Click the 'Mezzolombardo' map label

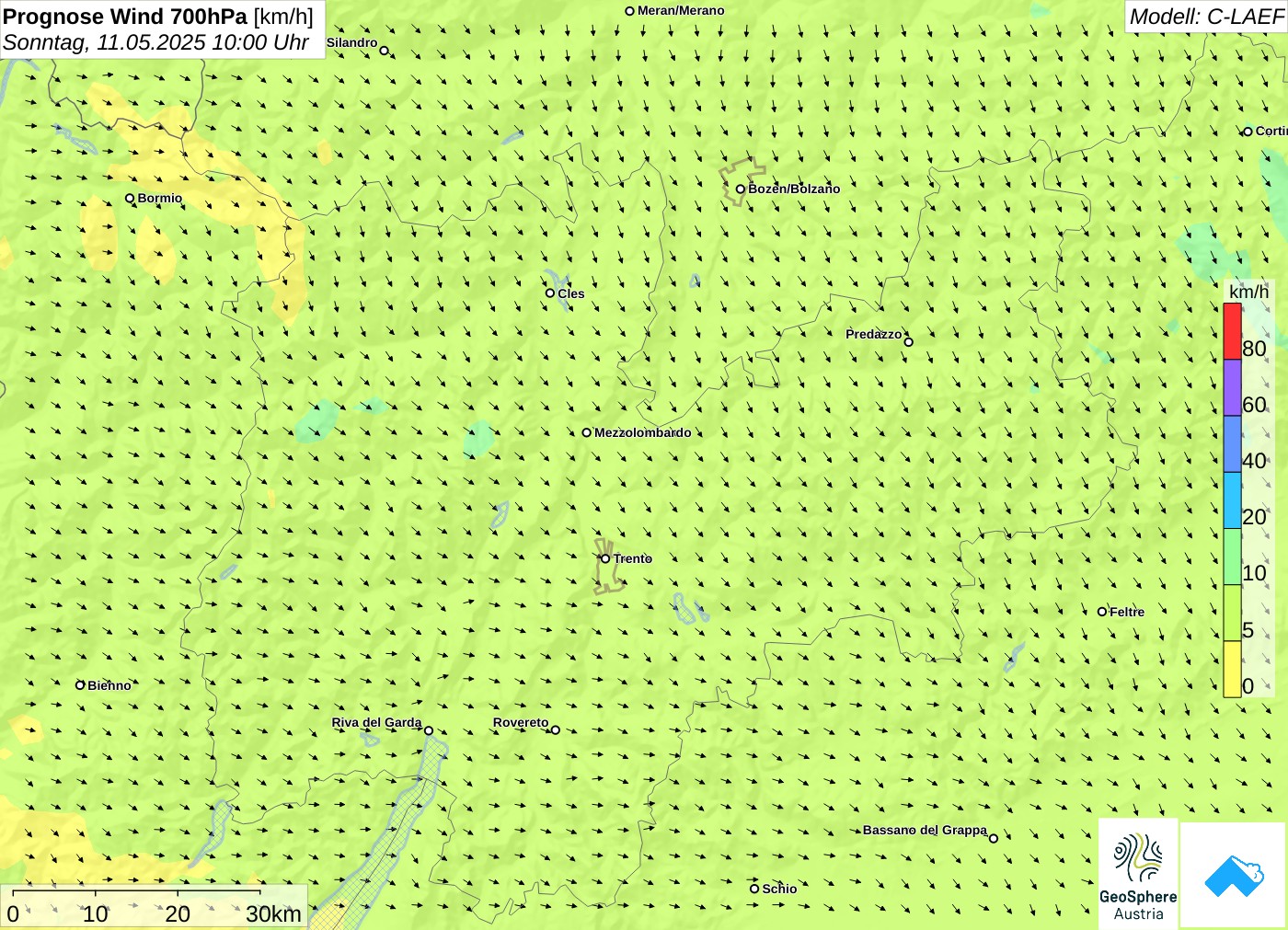[x=642, y=432]
